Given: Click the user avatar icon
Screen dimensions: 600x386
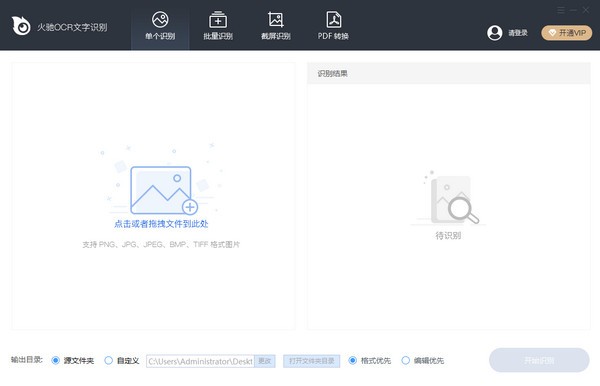Looking at the screenshot, I should (x=494, y=33).
